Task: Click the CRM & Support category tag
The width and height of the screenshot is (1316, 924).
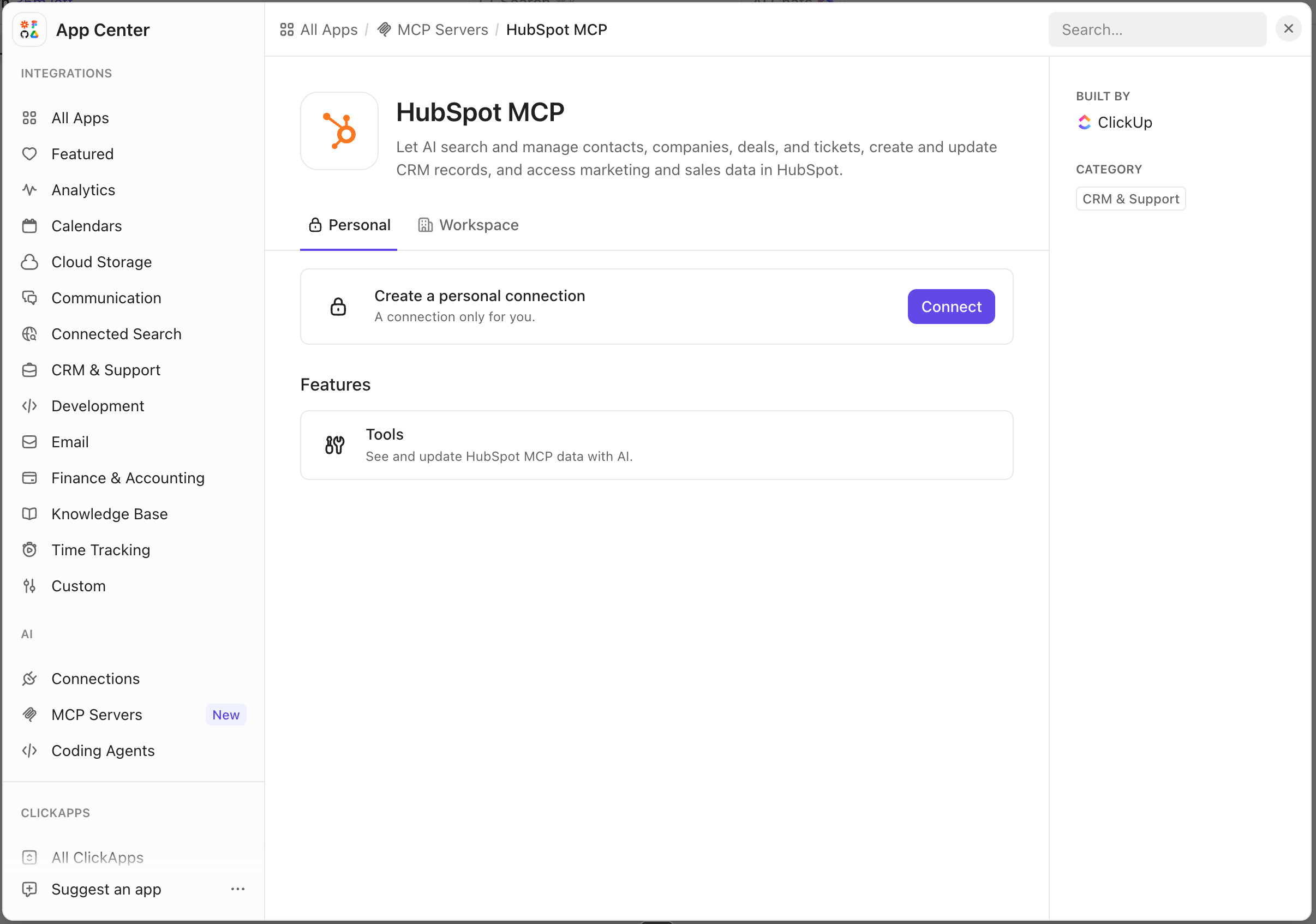Action: [x=1130, y=199]
